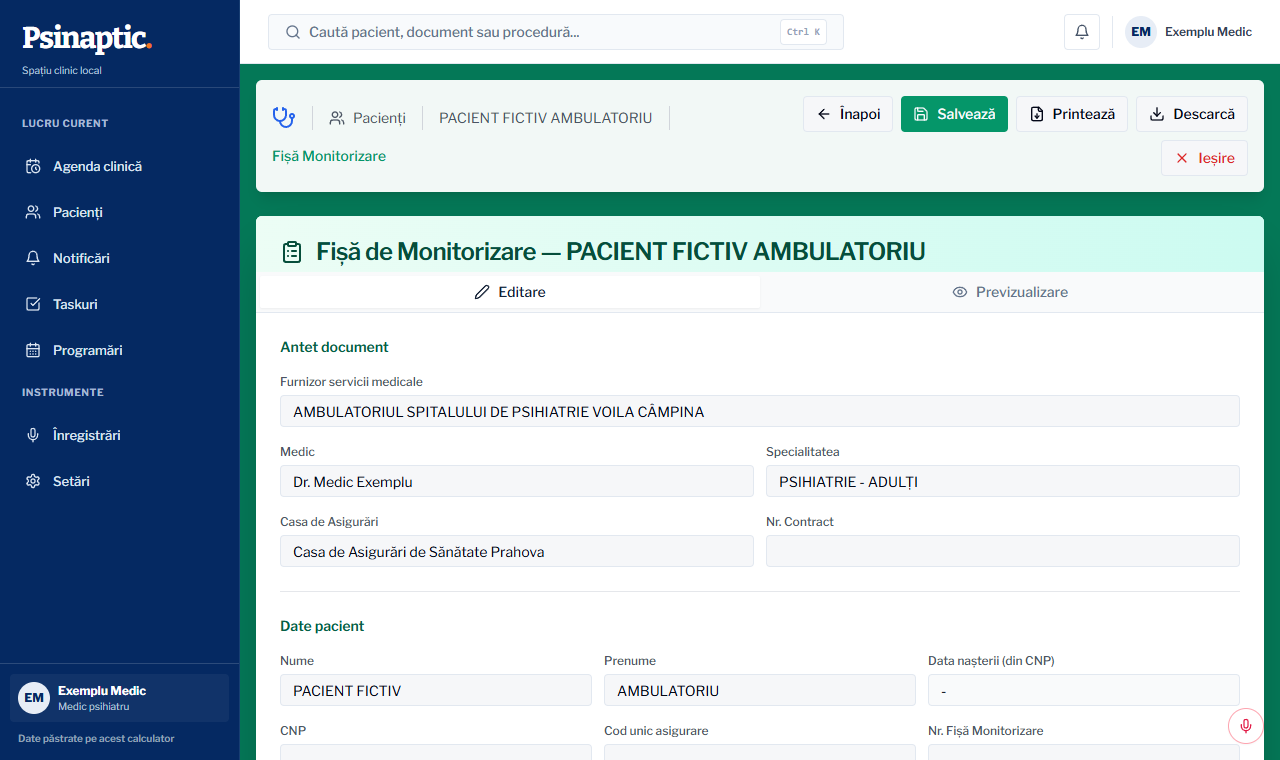This screenshot has height=760, width=1280.
Task: Click 'Spațiu clinic local' text
Action: (62, 70)
